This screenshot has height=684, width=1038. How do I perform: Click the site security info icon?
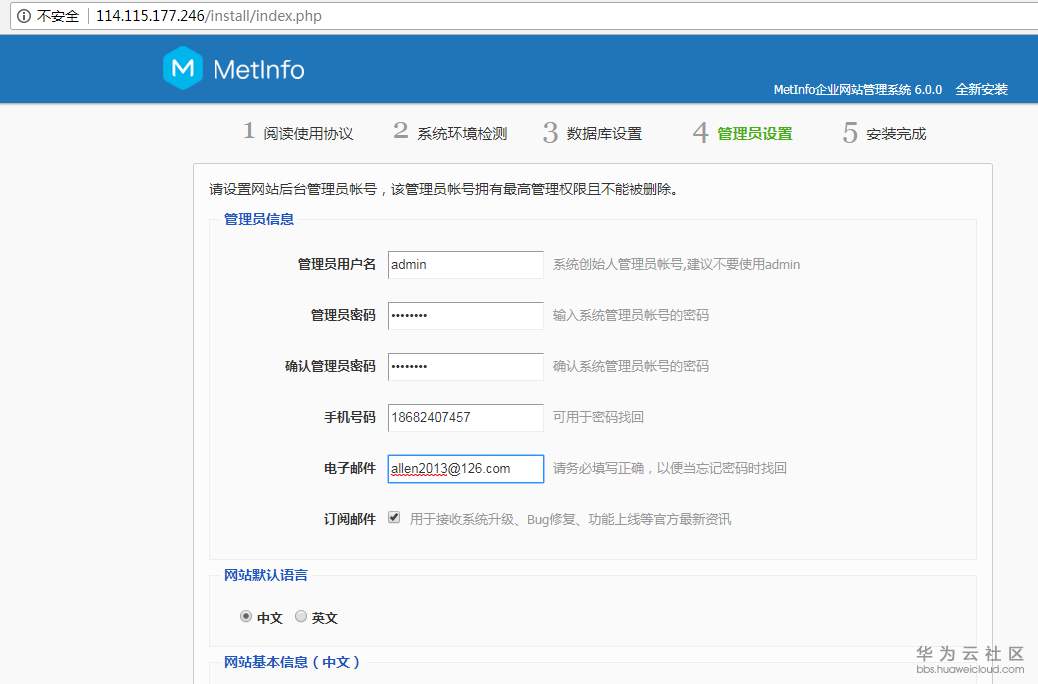(24, 16)
